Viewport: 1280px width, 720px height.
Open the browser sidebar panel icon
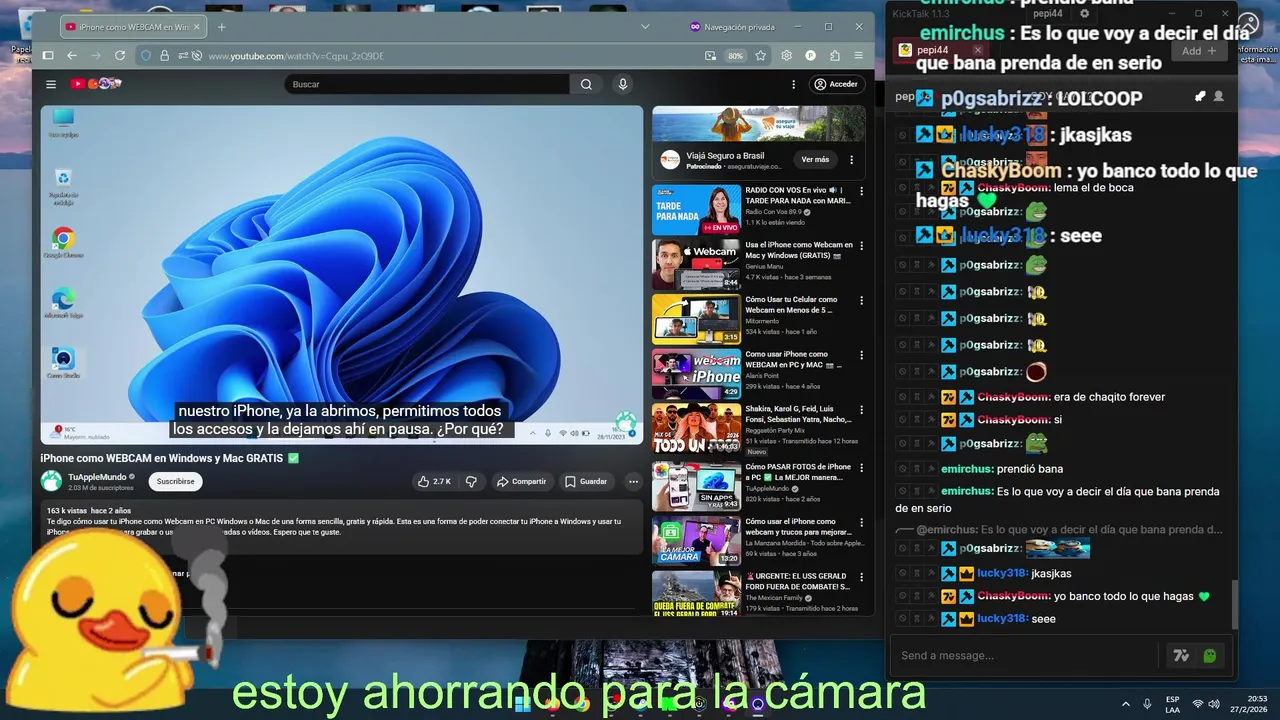pos(47,56)
